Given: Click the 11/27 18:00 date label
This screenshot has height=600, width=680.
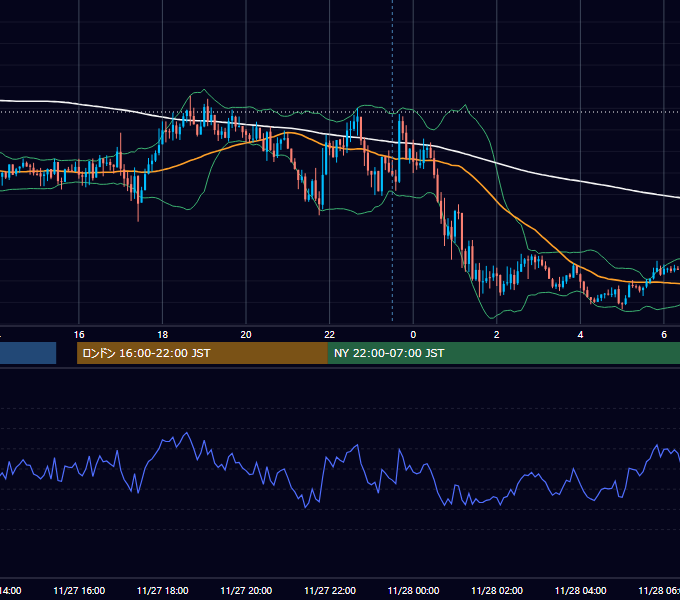Looking at the screenshot, I should point(163,590).
